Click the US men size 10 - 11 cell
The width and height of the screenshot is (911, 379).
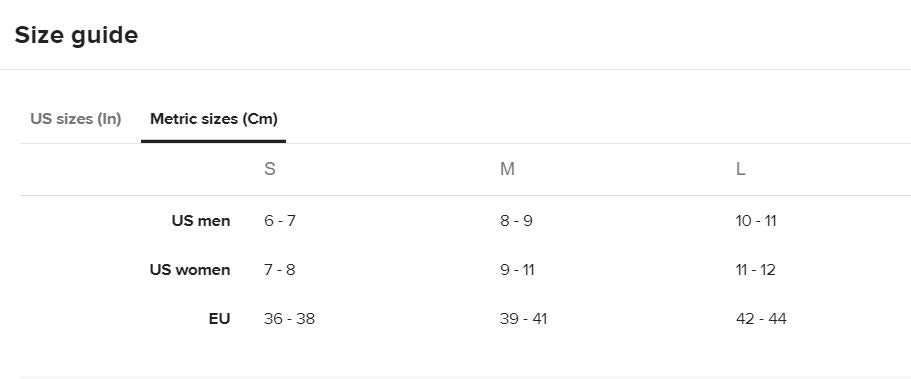pyautogui.click(x=756, y=221)
